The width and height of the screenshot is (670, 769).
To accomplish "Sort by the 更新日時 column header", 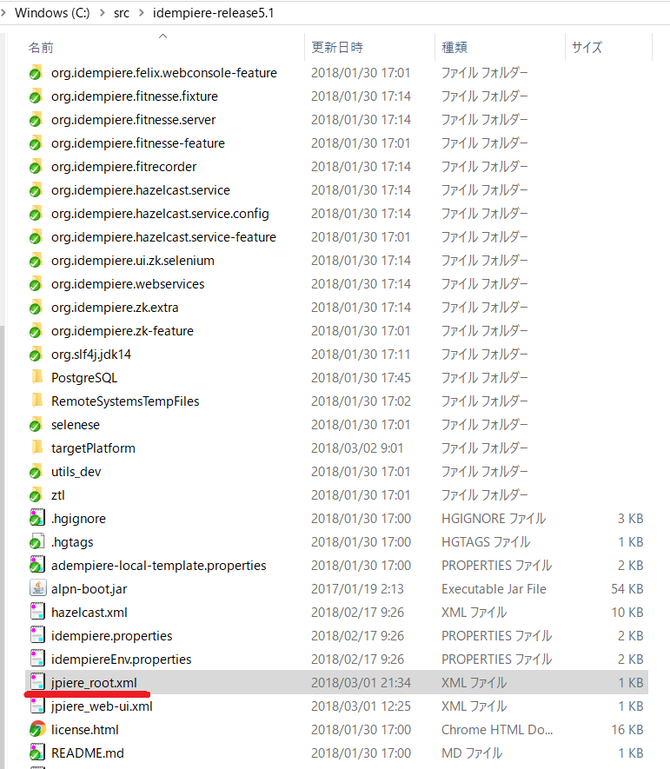I will pos(337,48).
